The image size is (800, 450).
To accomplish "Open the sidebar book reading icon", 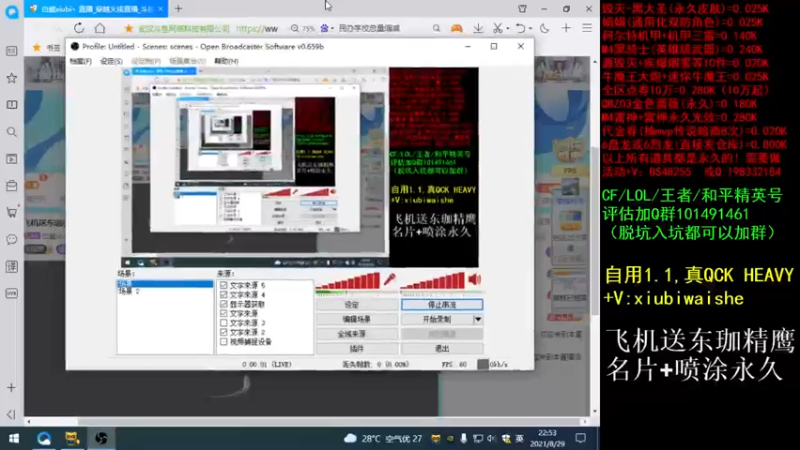I will click(x=11, y=105).
